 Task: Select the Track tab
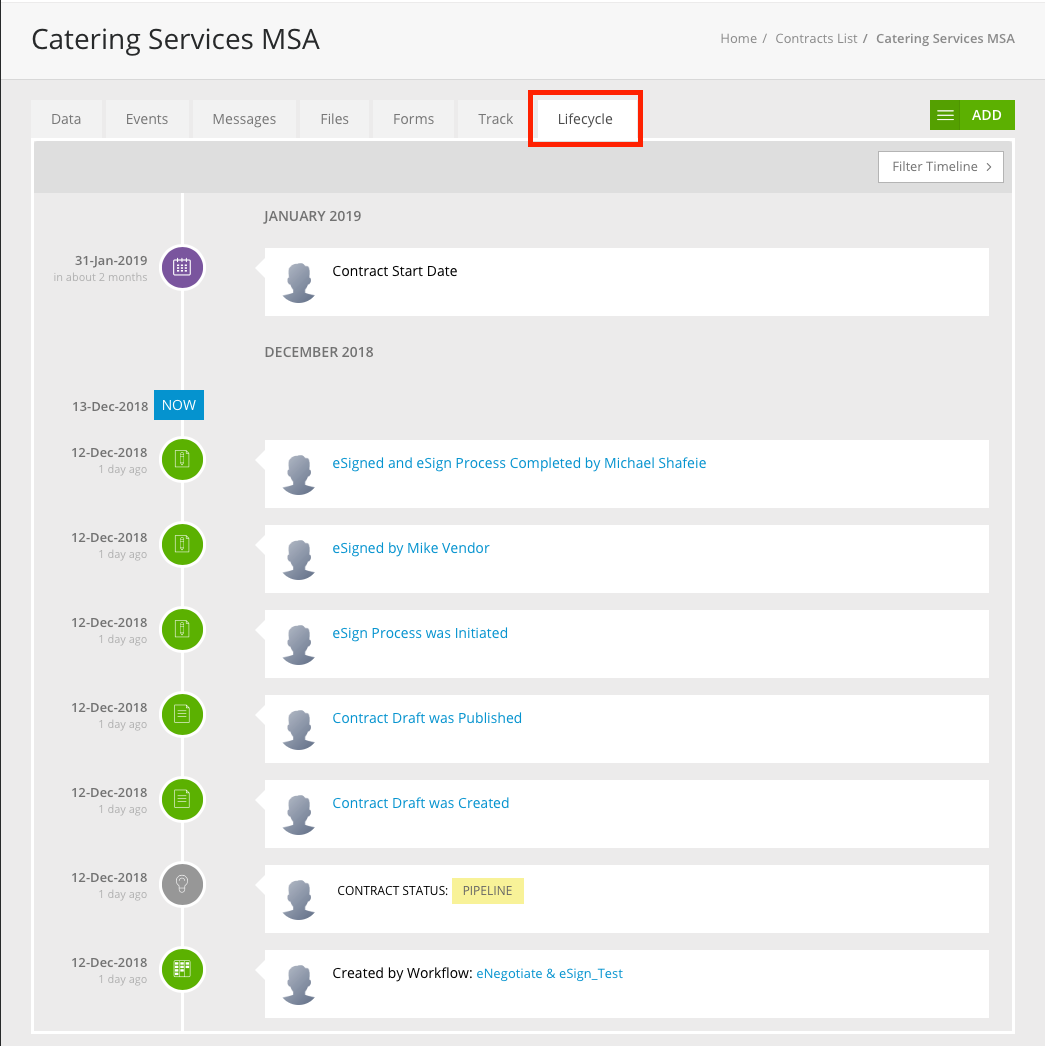[495, 119]
